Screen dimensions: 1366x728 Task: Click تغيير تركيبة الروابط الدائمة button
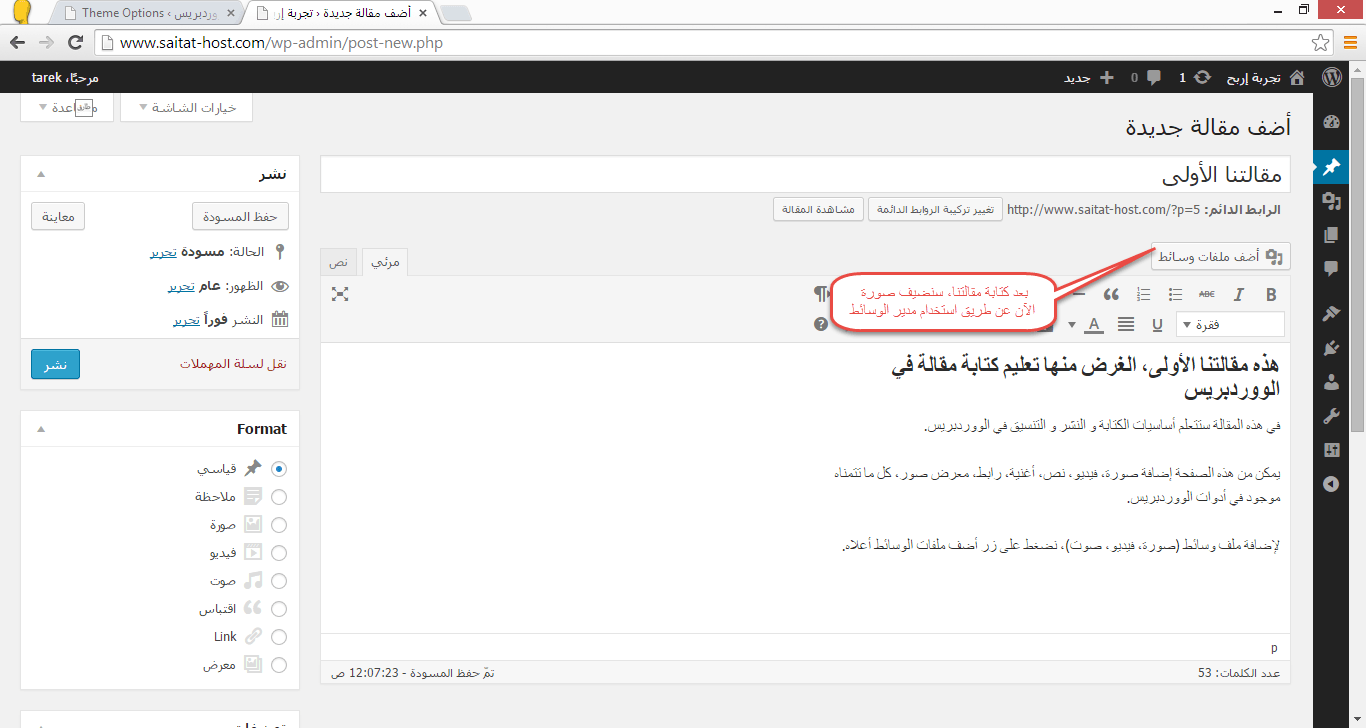pyautogui.click(x=935, y=209)
